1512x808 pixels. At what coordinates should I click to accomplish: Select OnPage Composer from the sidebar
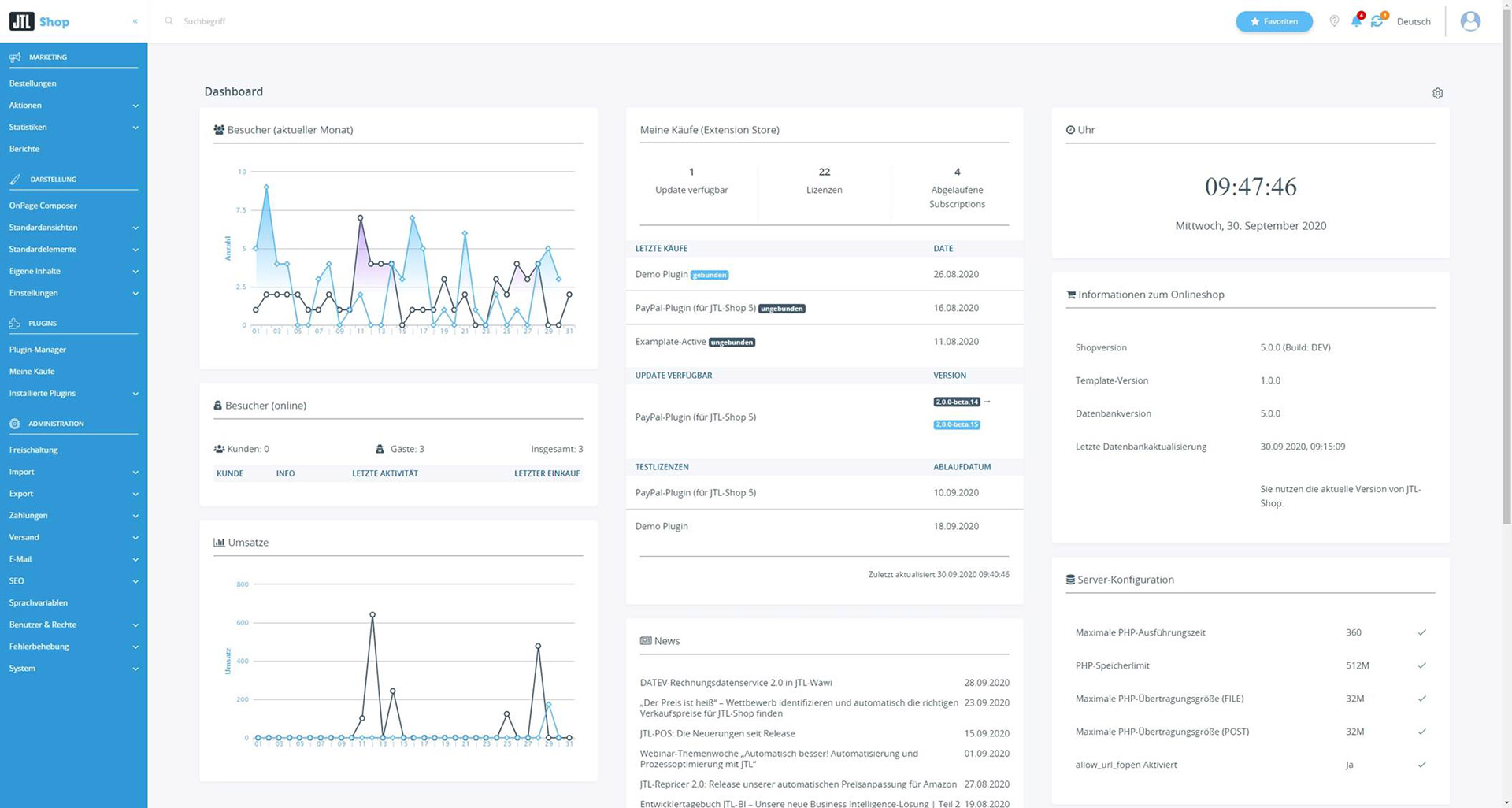click(43, 205)
